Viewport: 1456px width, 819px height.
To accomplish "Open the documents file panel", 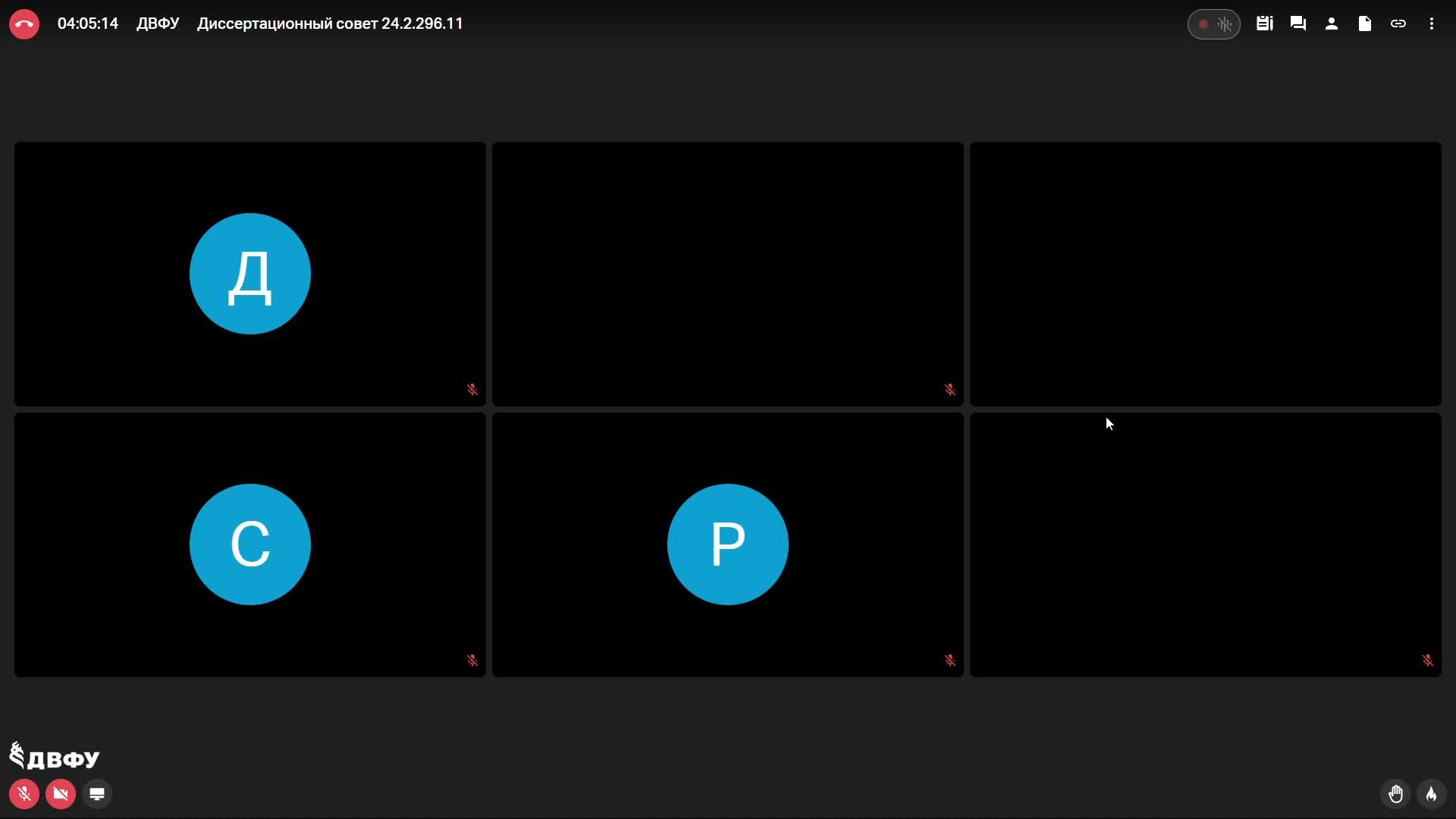I will 1364,24.
